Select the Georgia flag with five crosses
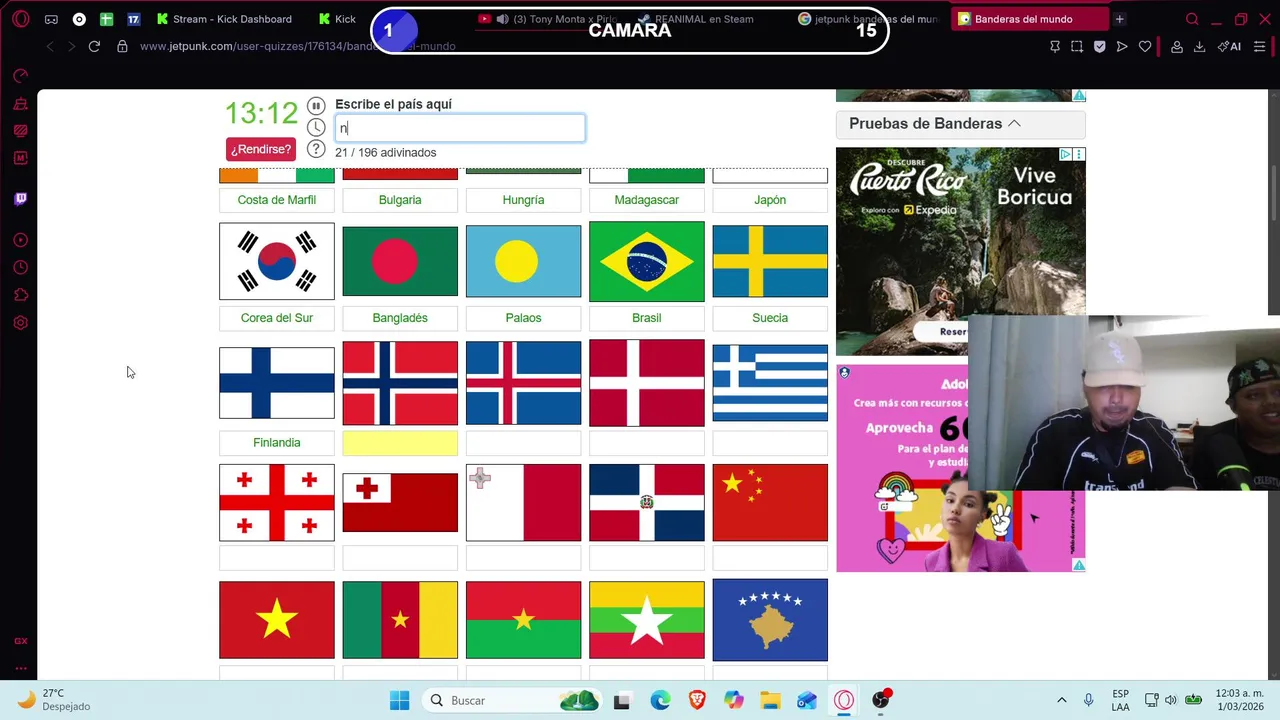This screenshot has height=720, width=1280. pyautogui.click(x=277, y=502)
